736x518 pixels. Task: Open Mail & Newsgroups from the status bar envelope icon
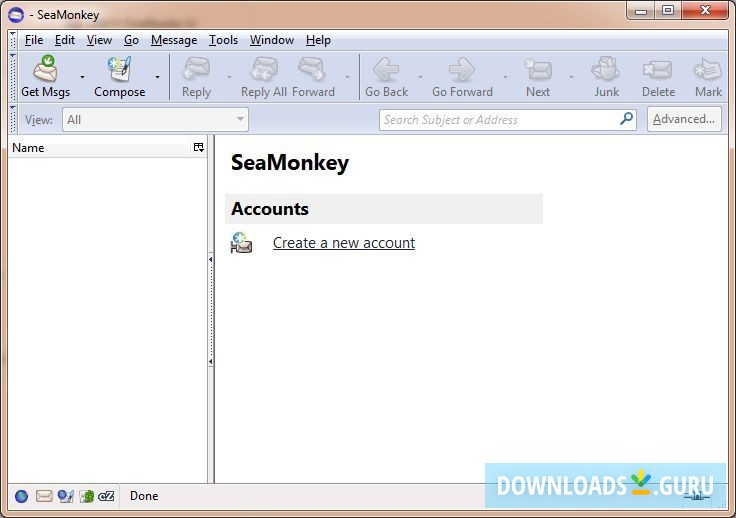point(44,496)
